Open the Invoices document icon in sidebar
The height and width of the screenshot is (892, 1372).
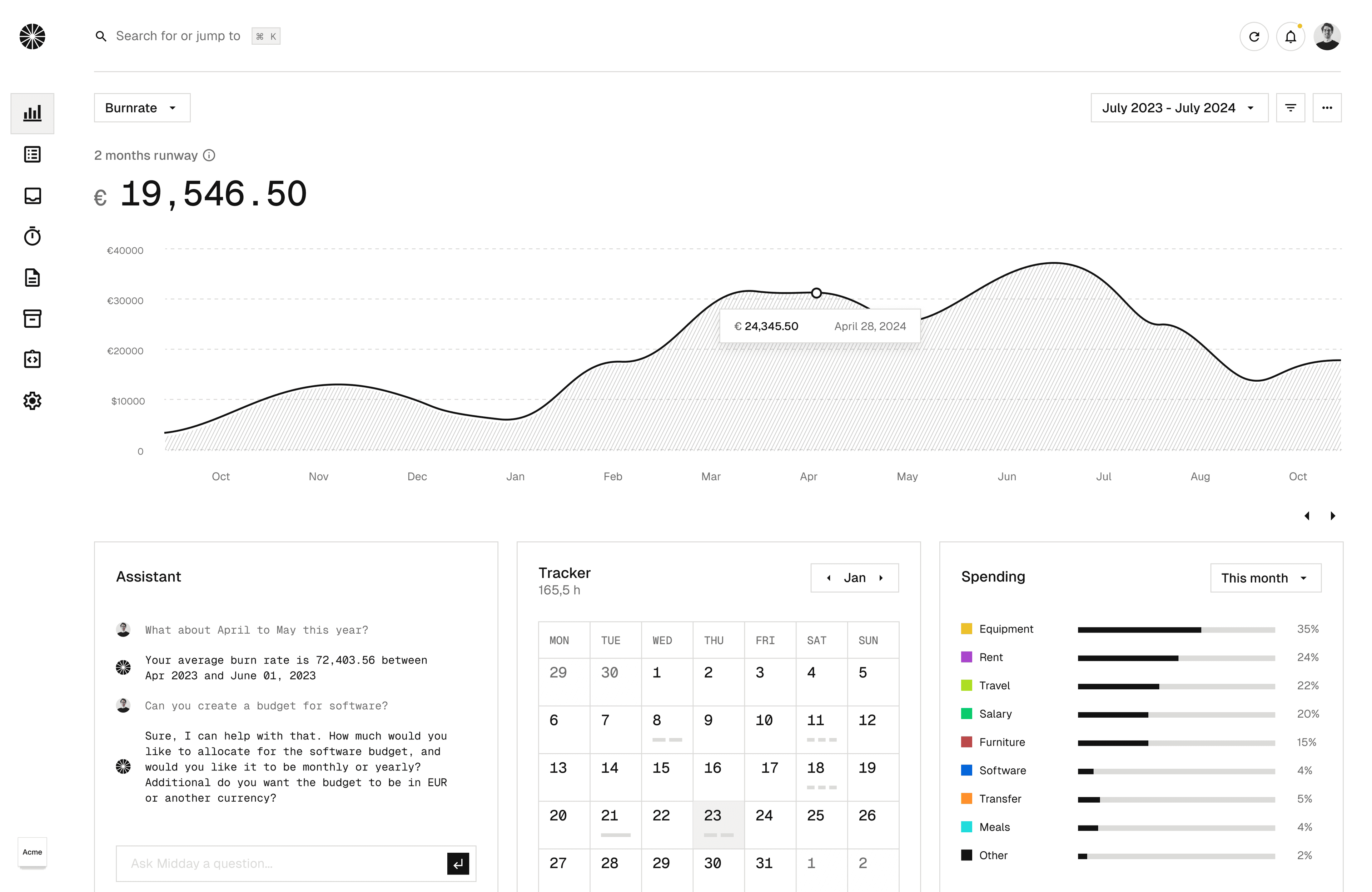[32, 278]
